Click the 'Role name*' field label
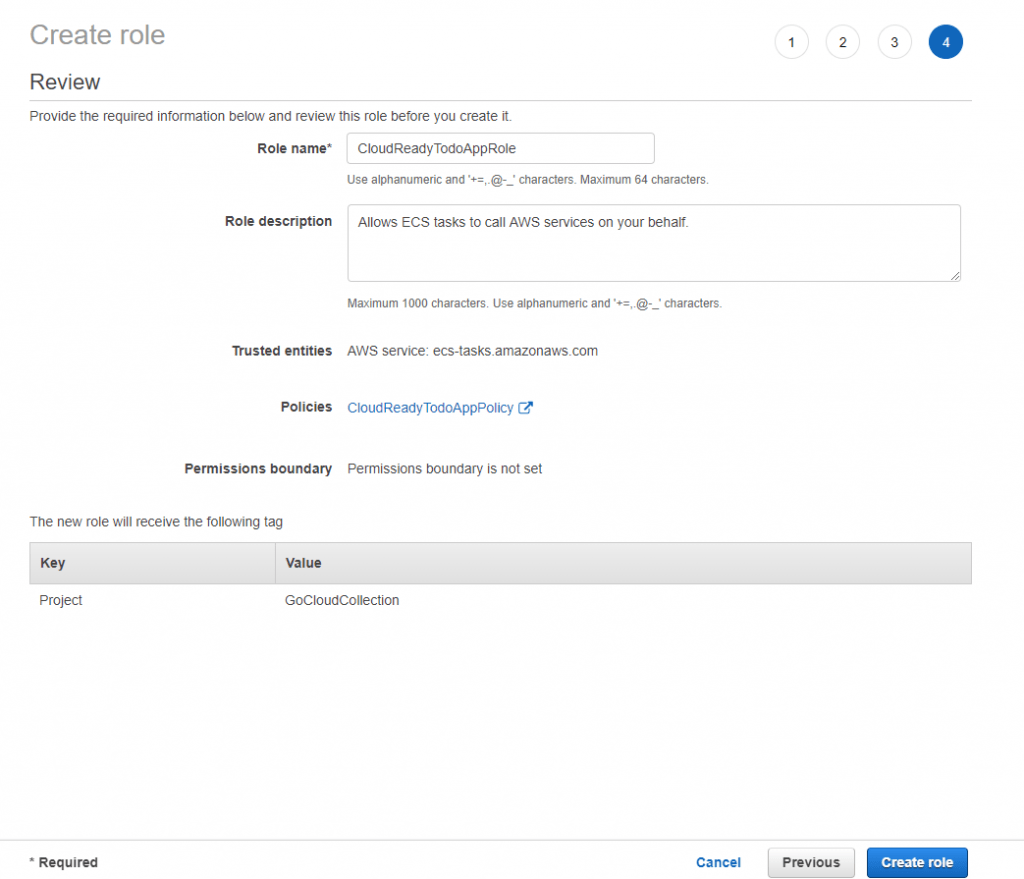 (294, 148)
